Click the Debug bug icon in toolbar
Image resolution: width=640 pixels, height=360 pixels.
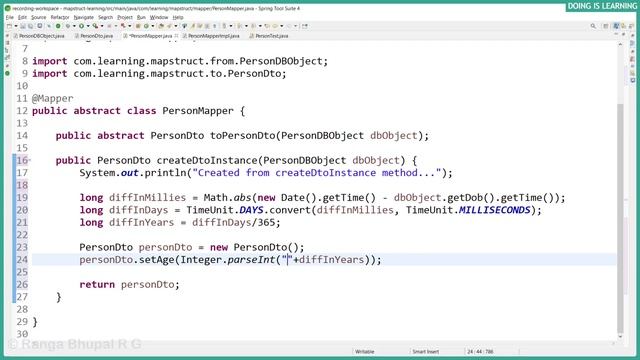pos(68,26)
